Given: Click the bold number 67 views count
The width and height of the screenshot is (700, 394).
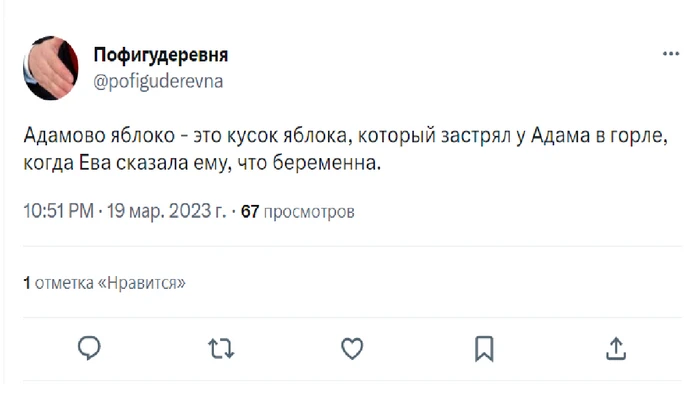Looking at the screenshot, I should [250, 211].
